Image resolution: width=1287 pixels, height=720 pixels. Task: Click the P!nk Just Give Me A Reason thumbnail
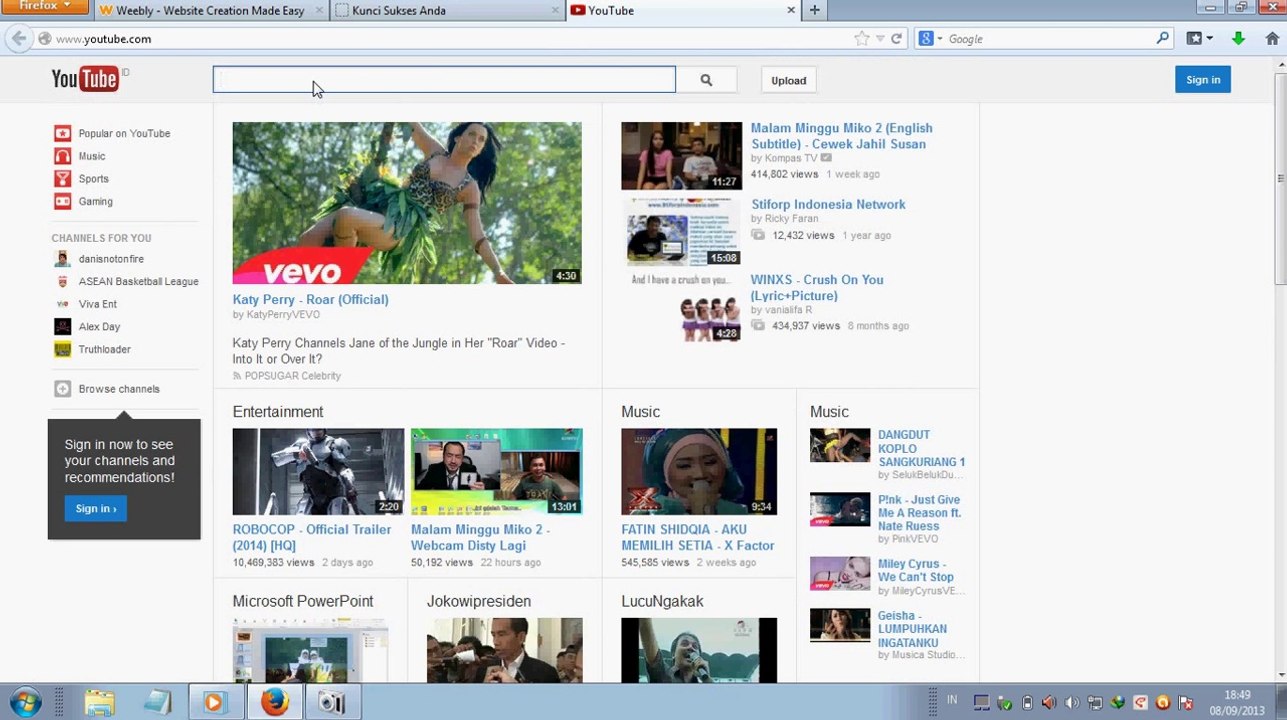point(840,510)
